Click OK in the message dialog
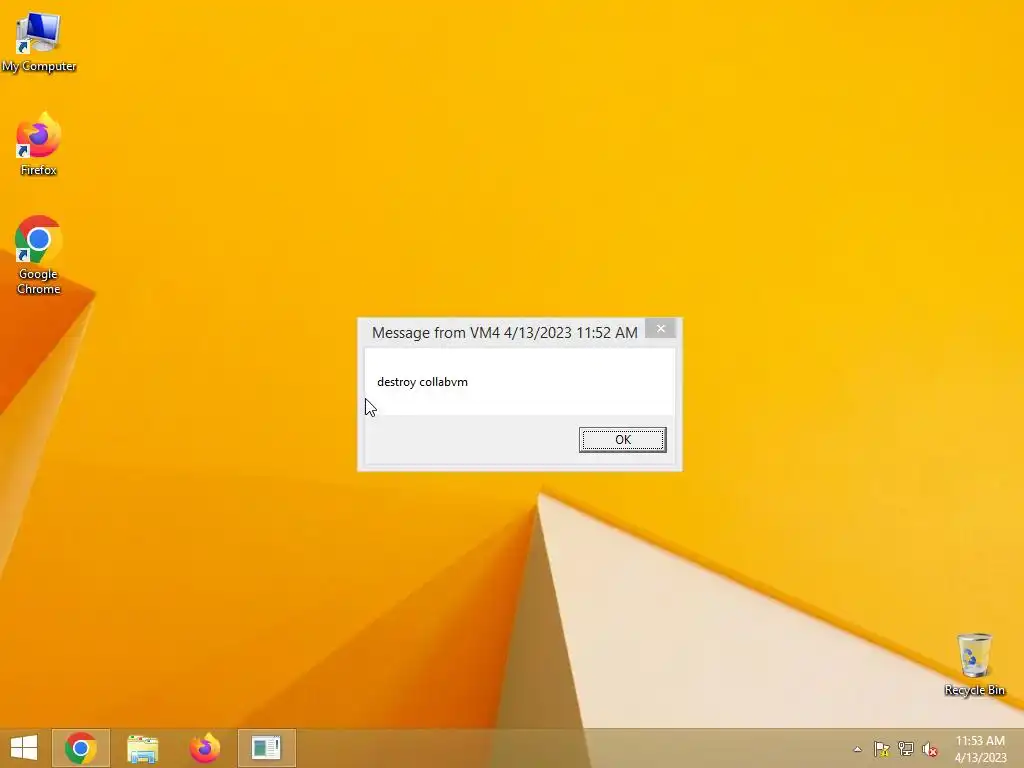1024x768 pixels. click(623, 440)
